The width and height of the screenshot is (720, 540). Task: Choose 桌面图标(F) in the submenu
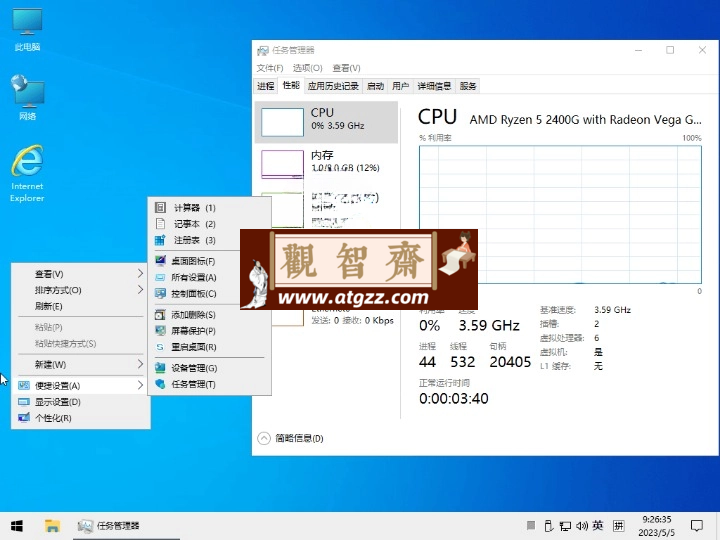[x=209, y=261]
